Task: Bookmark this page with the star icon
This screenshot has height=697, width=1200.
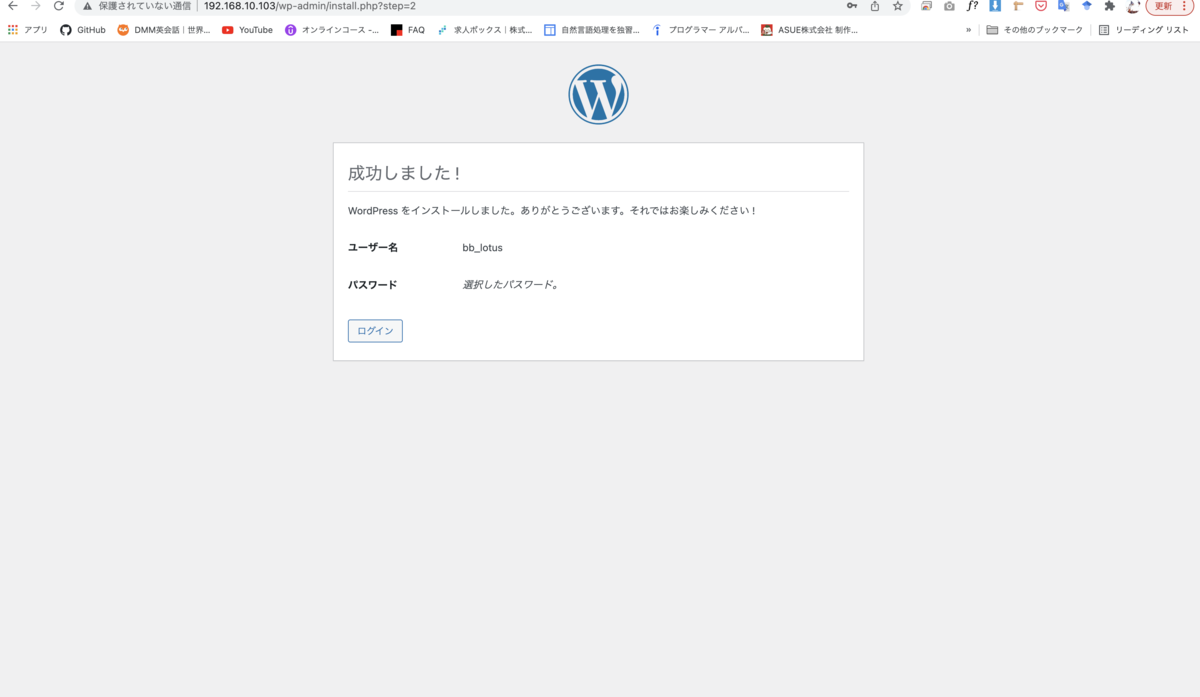Action: click(898, 6)
